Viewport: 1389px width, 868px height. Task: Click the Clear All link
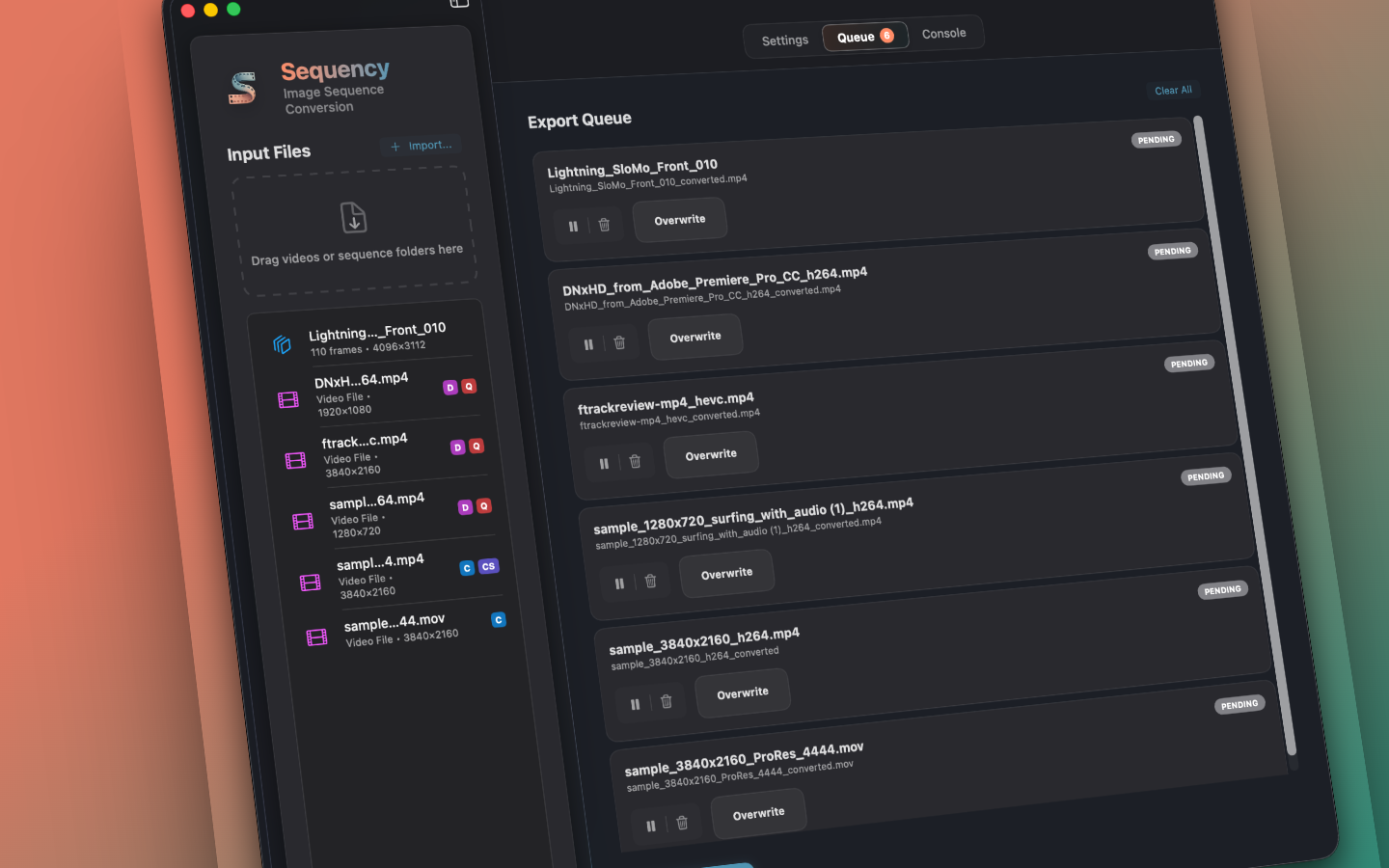tap(1173, 90)
